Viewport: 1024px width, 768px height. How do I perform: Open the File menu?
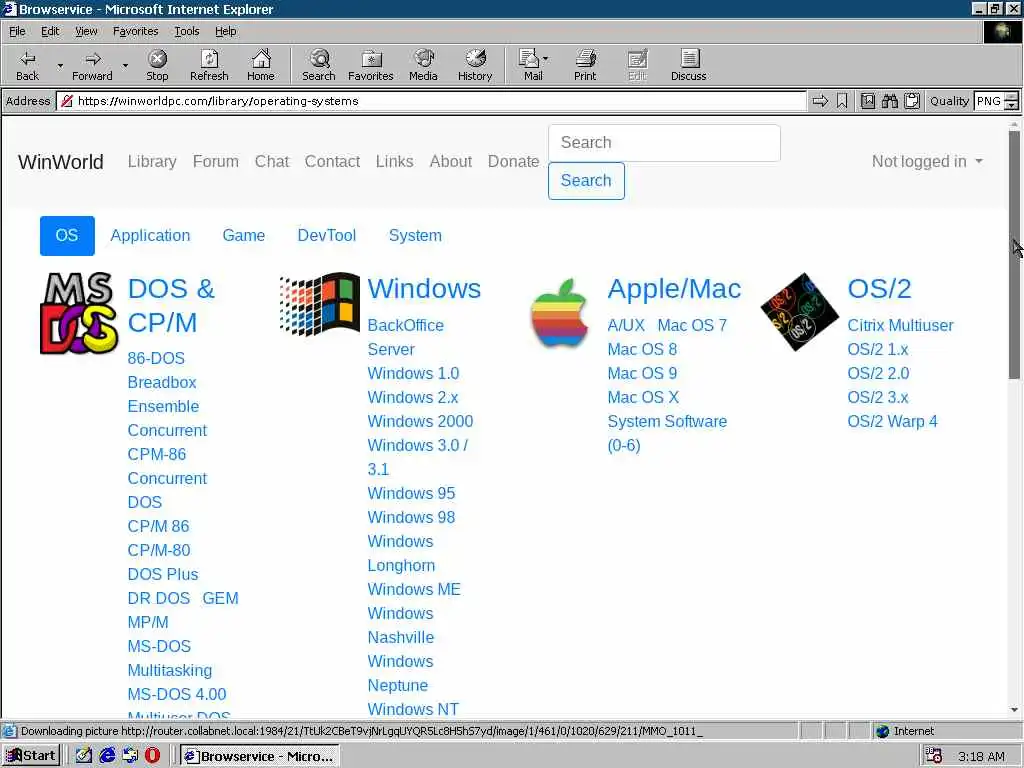(x=17, y=31)
